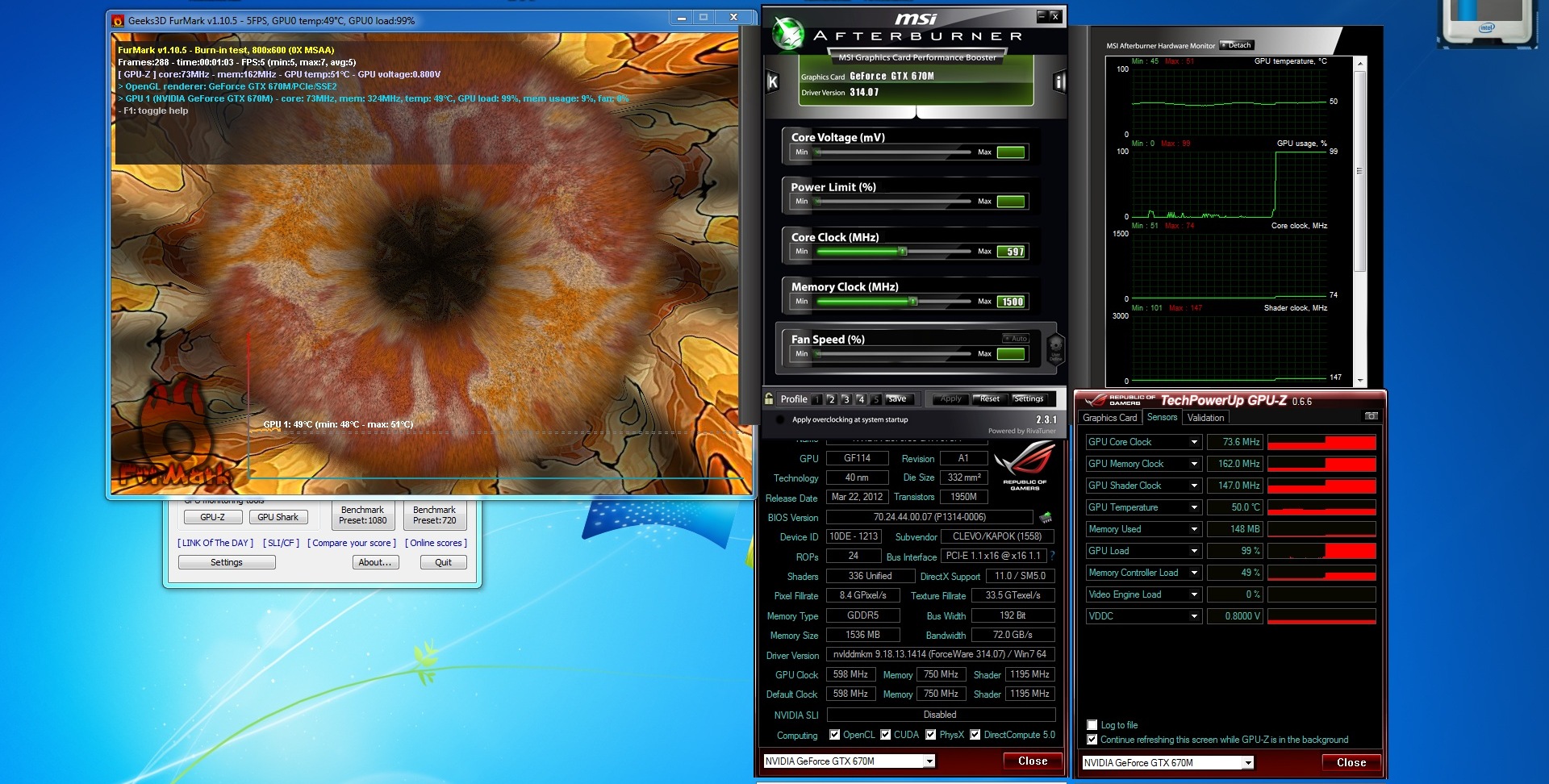Screen dimensions: 1549x784
Task: Click FurMark About button
Action: (375, 562)
